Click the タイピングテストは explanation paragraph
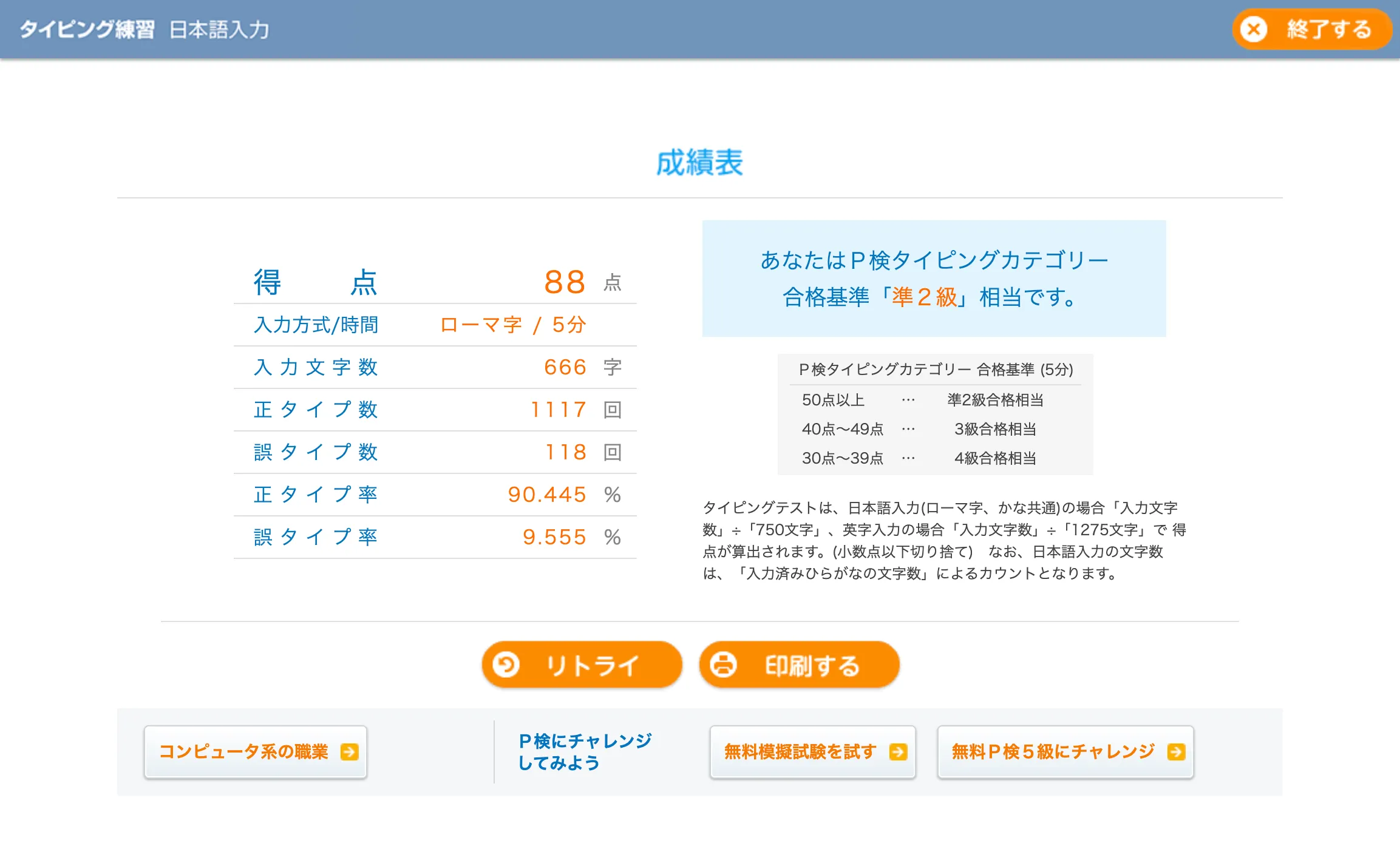1400x863 pixels. pyautogui.click(x=944, y=541)
